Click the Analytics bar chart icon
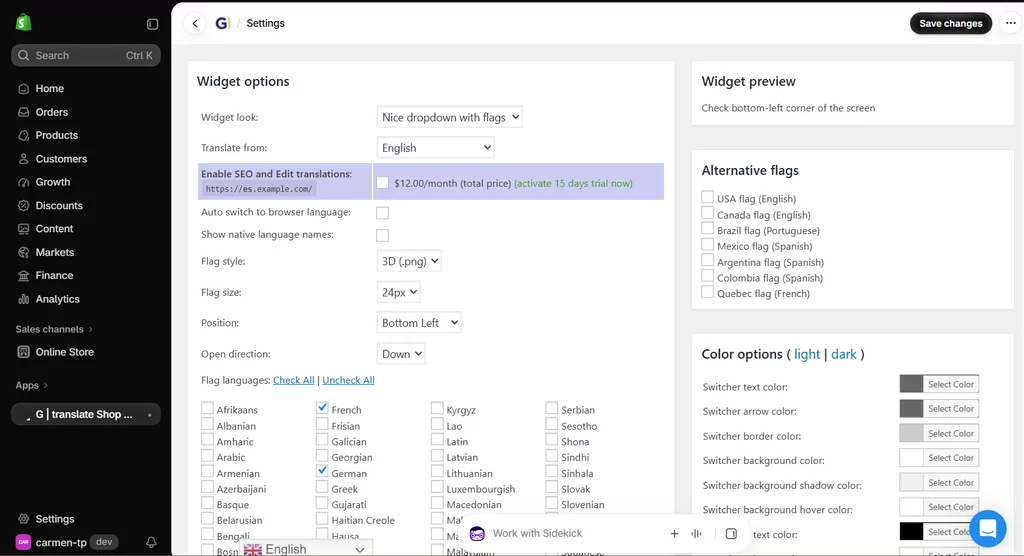This screenshot has width=1024, height=556. 24,299
